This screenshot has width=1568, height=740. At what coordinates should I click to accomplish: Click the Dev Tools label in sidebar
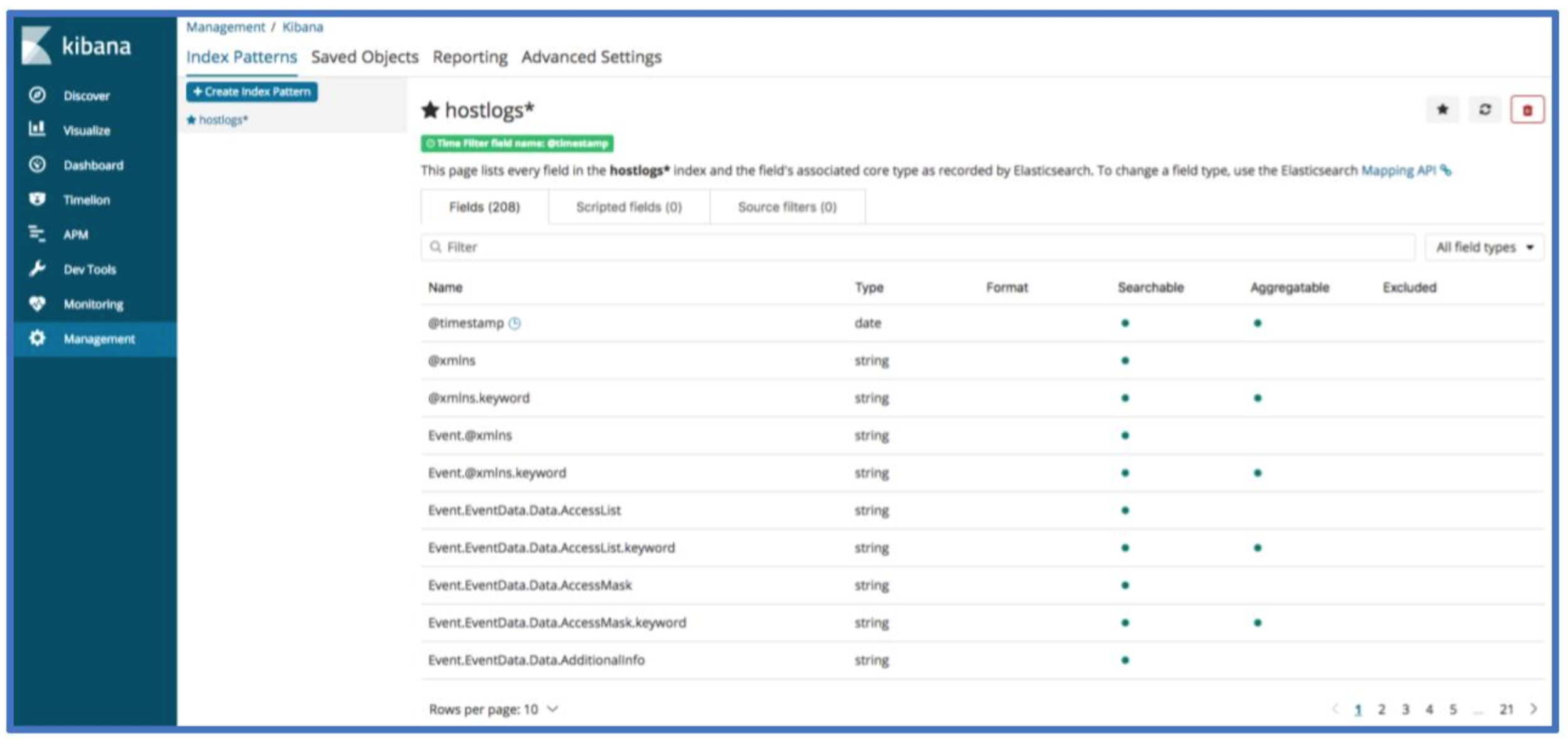click(90, 269)
